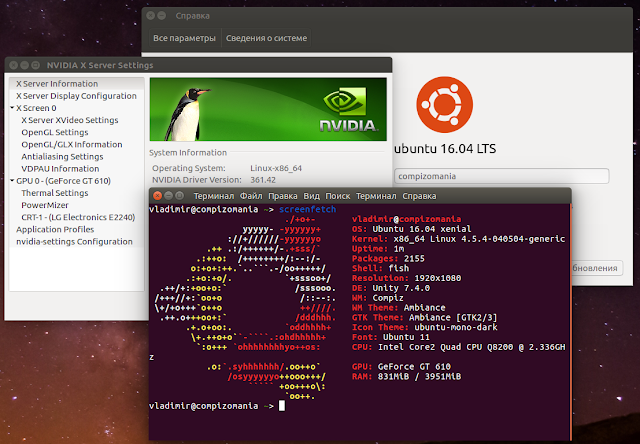Open the Вид menu in terminal

(x=311, y=196)
